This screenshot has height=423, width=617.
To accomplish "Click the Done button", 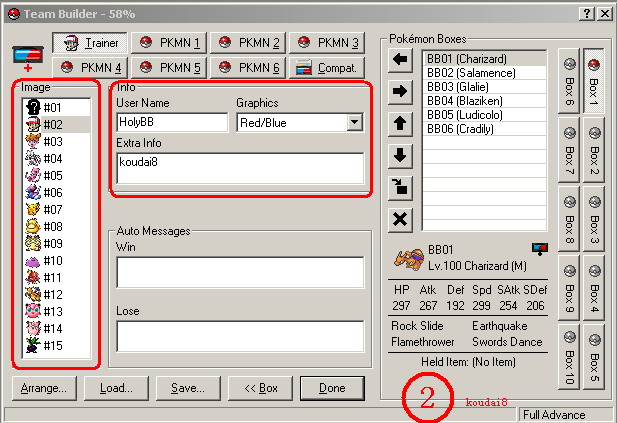I will click(332, 388).
